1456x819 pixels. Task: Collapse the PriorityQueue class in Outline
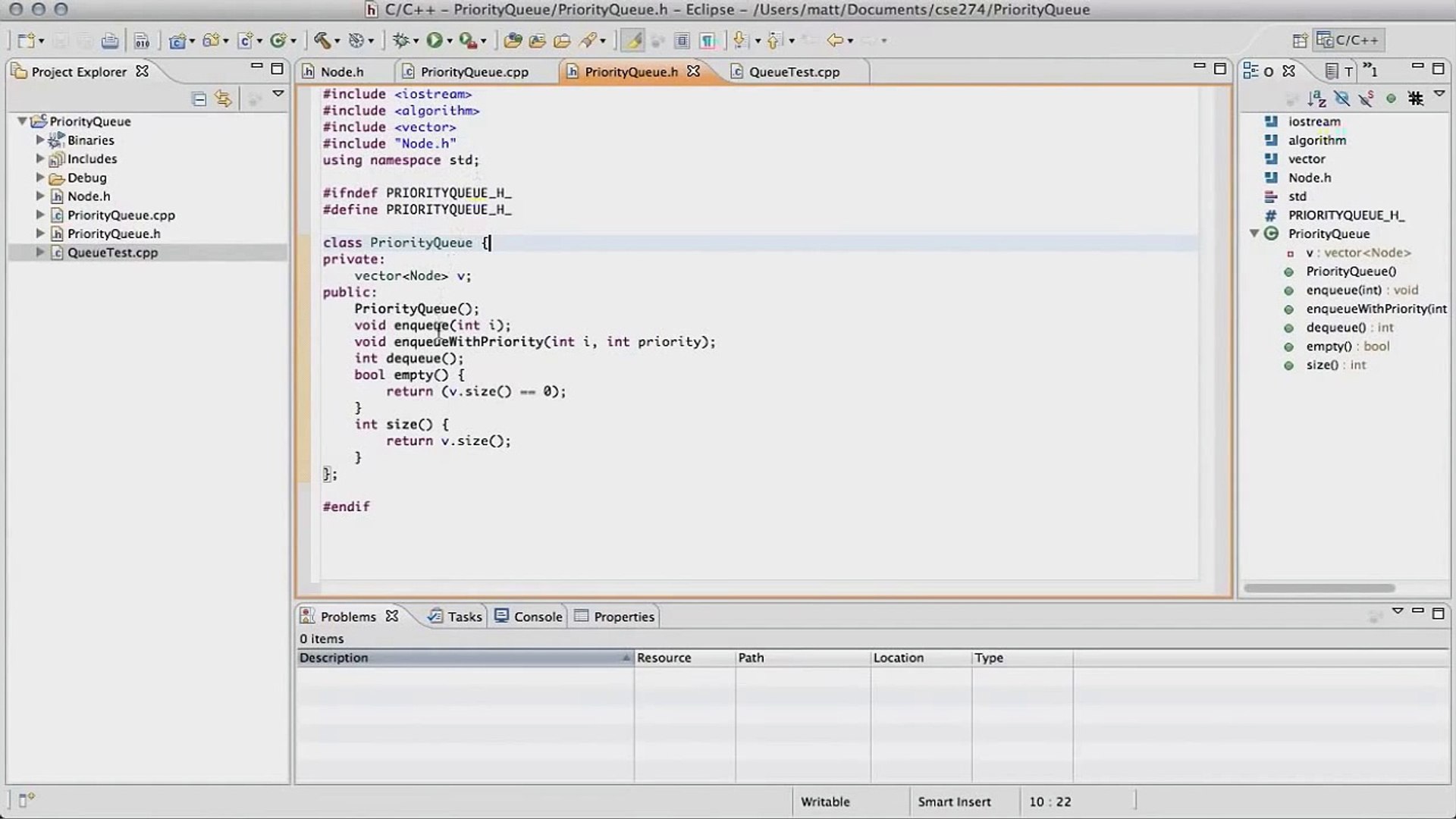(x=1254, y=234)
